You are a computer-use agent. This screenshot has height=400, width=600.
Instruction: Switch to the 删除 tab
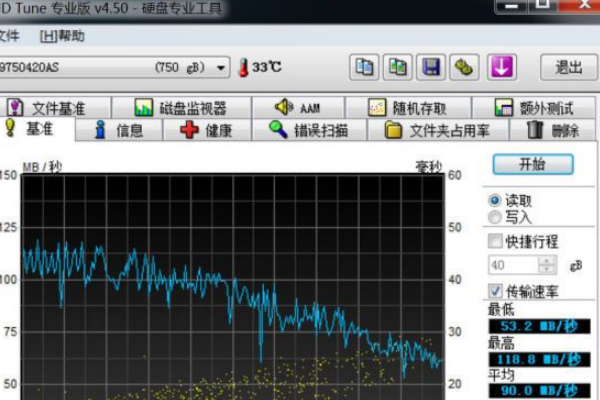pyautogui.click(x=553, y=131)
